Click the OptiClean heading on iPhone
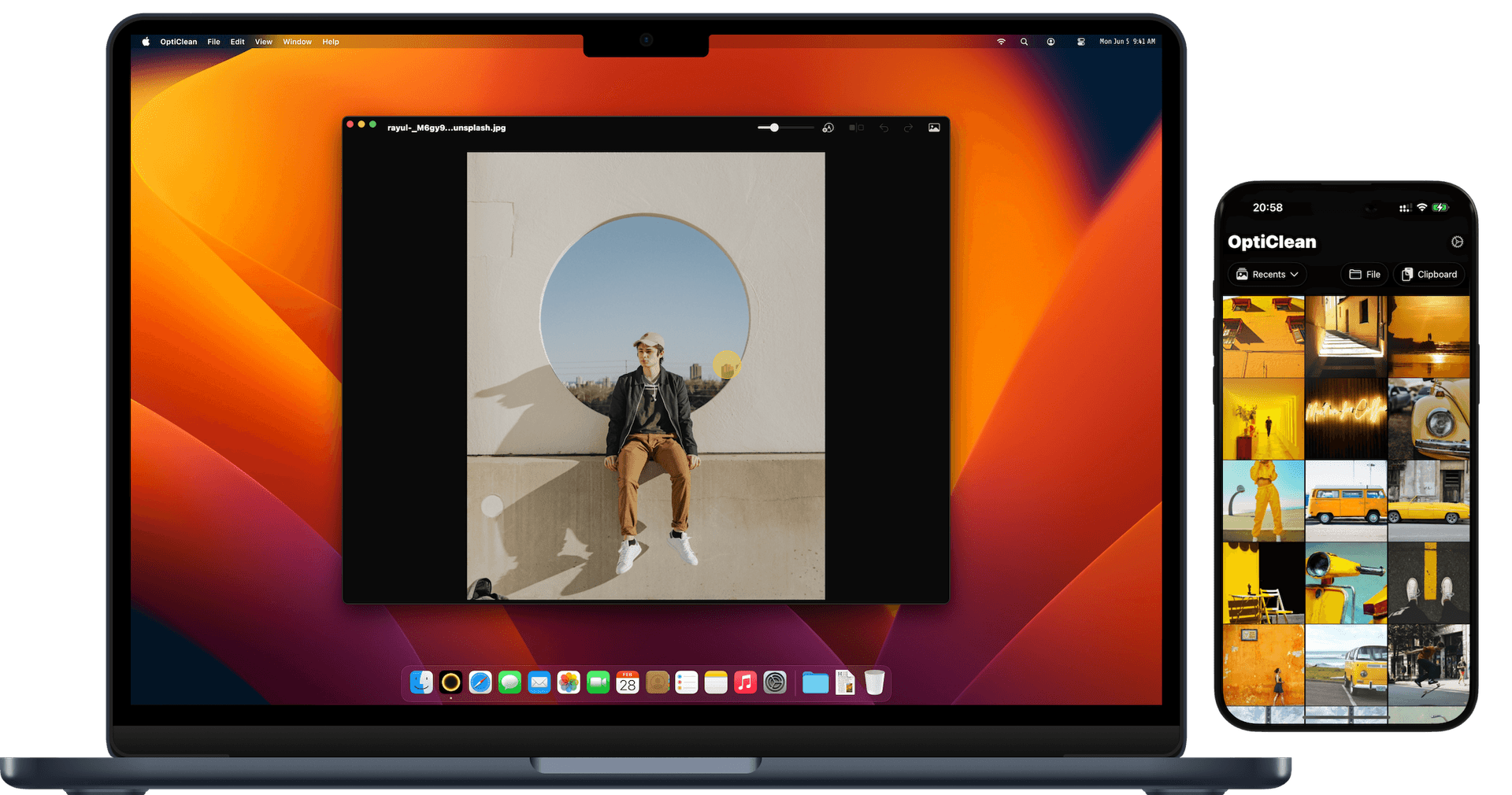The width and height of the screenshot is (1512, 795). click(1272, 242)
